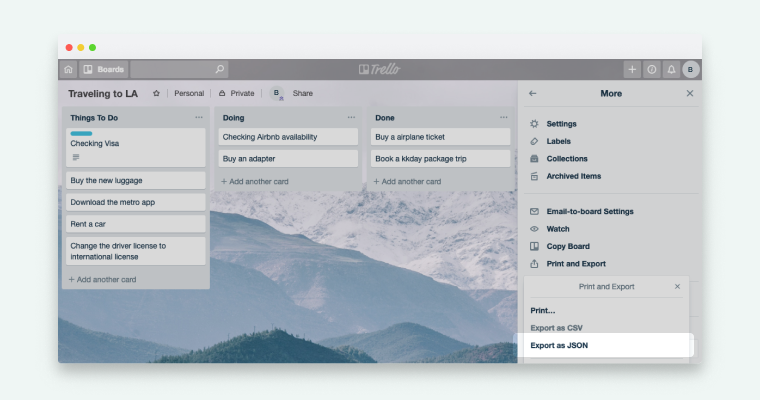Click the Archived Items box icon

tap(534, 176)
